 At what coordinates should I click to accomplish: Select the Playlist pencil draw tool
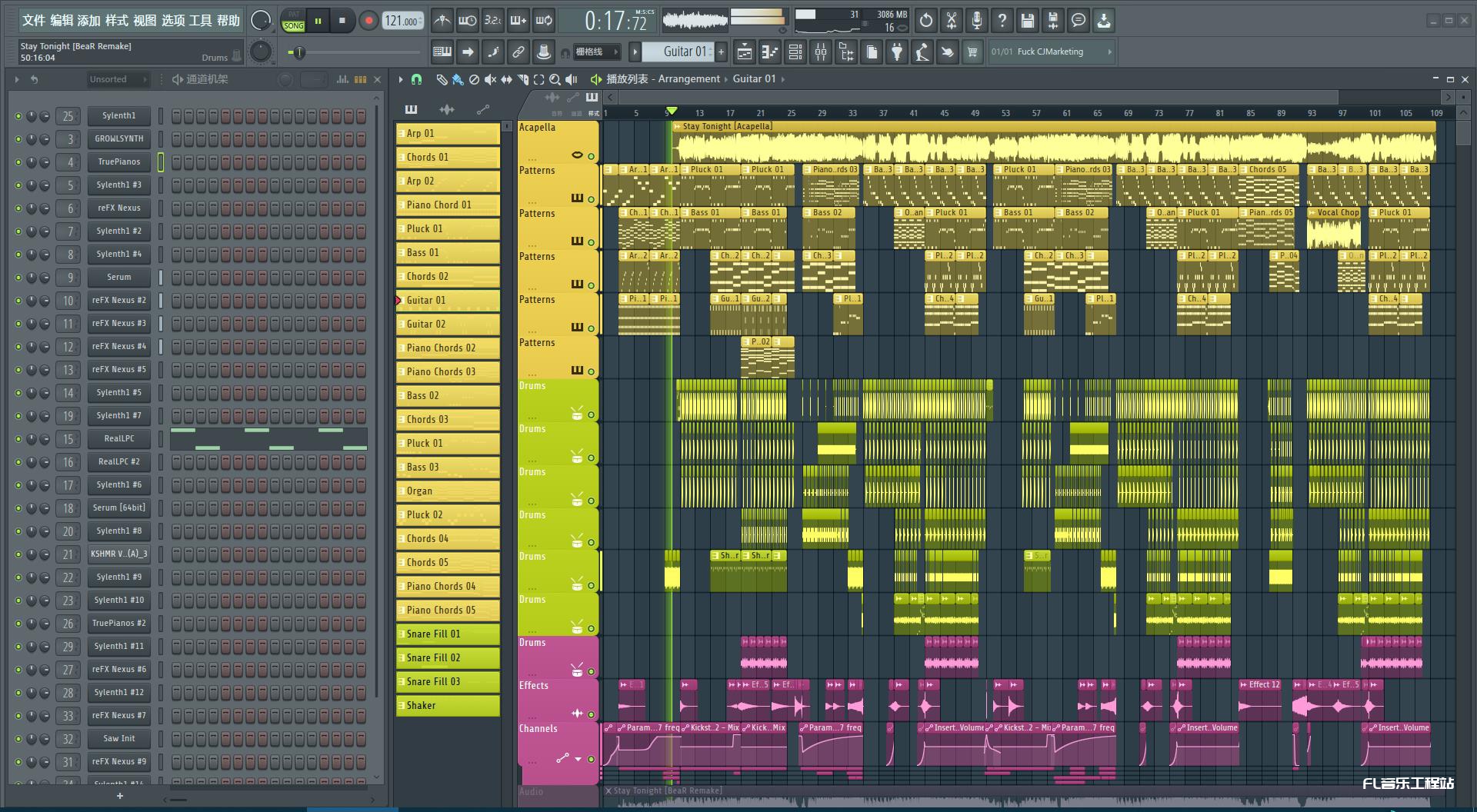point(442,79)
